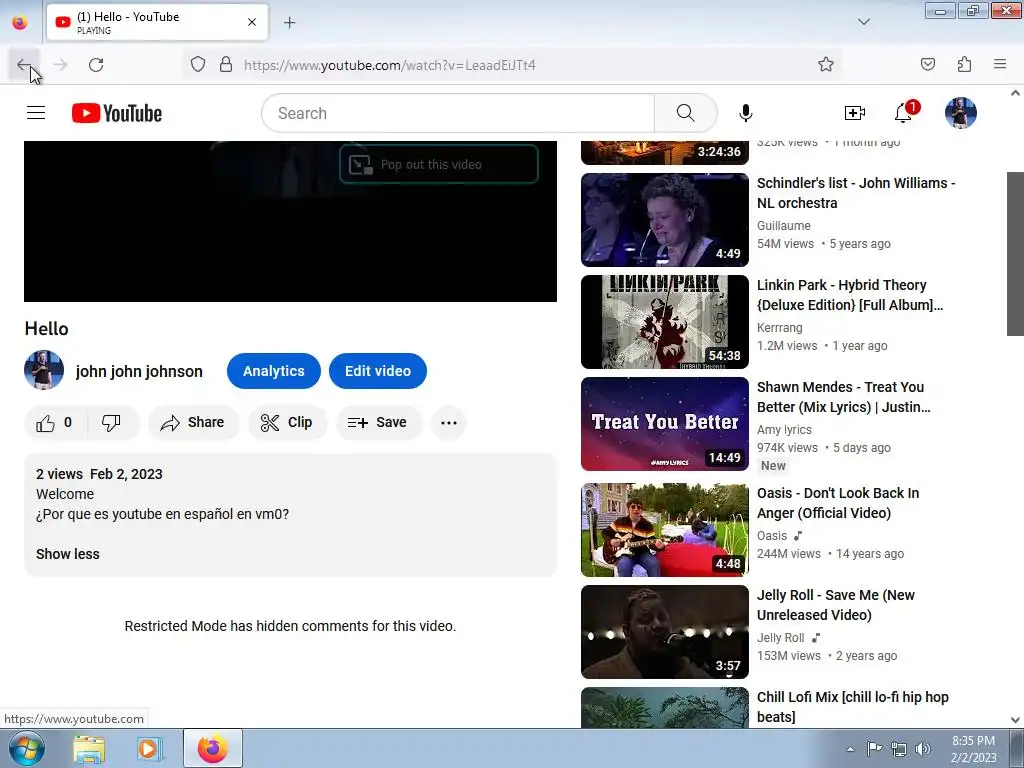Open the Amy lyrics channel name
The image size is (1024, 768).
(x=784, y=429)
